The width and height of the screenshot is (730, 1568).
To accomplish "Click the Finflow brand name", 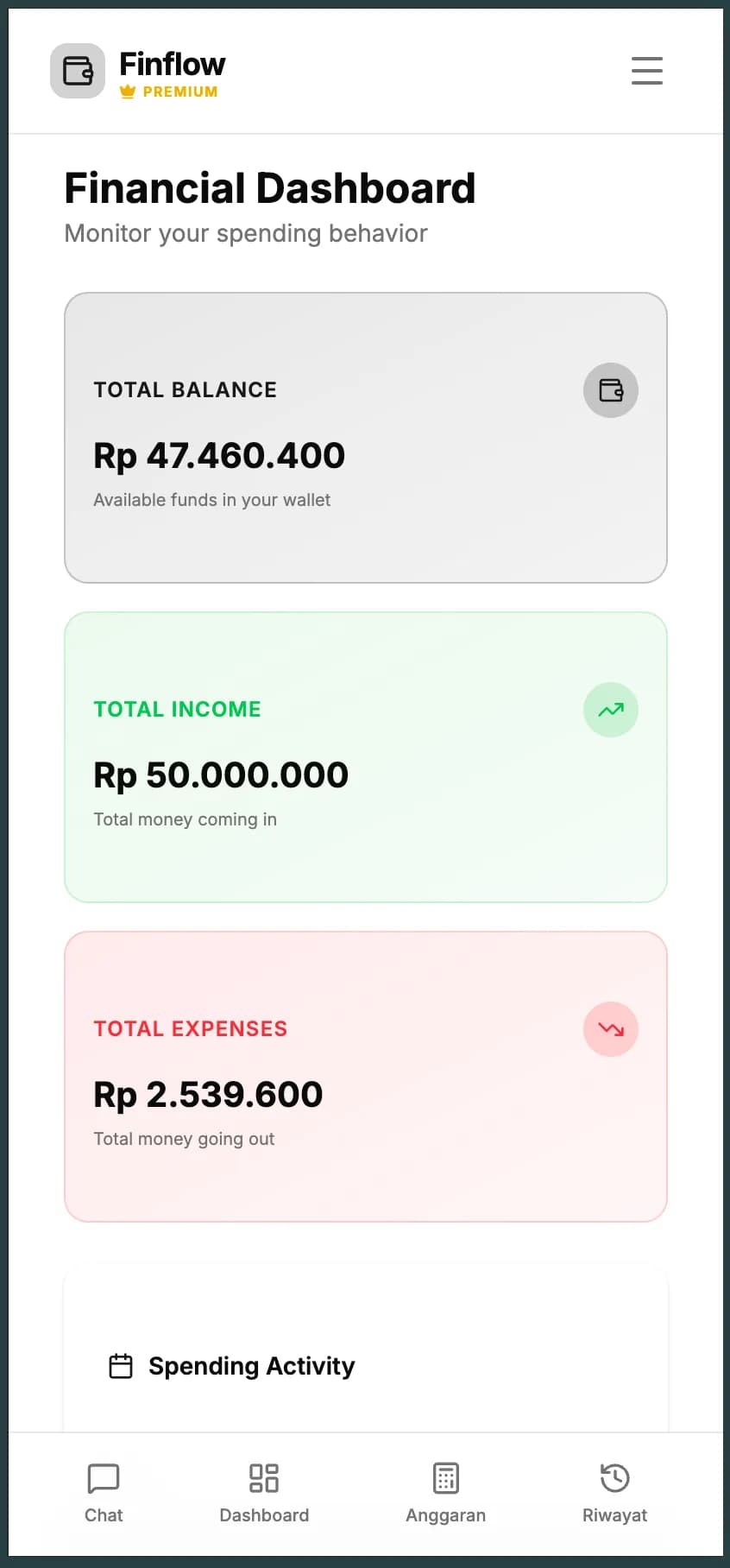I will pos(173,64).
